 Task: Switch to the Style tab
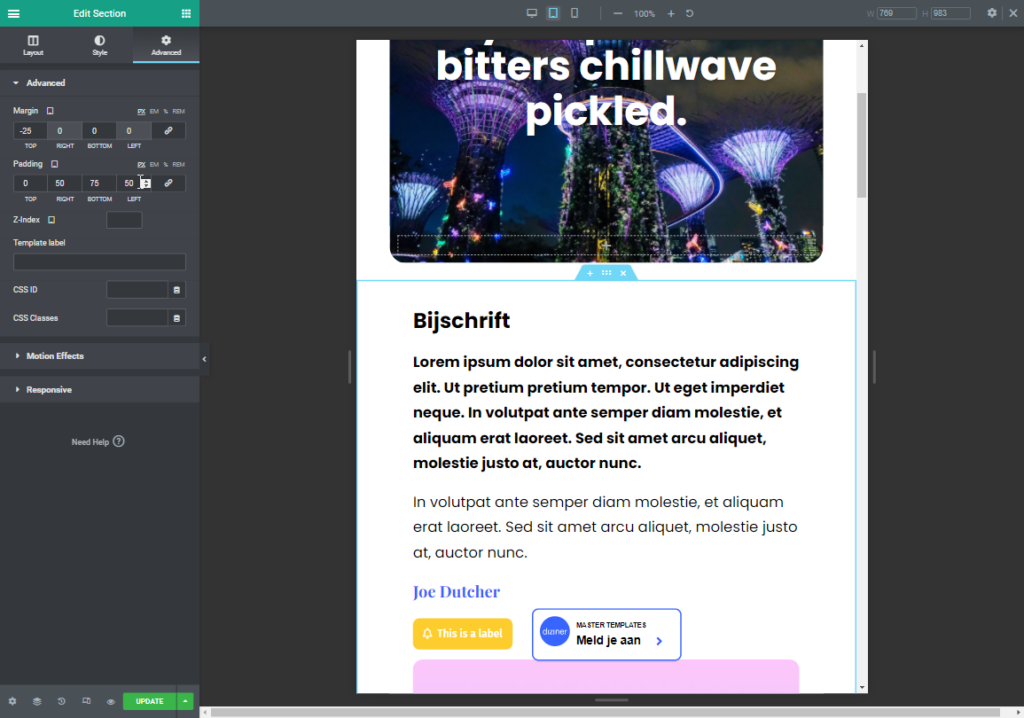tap(99, 45)
